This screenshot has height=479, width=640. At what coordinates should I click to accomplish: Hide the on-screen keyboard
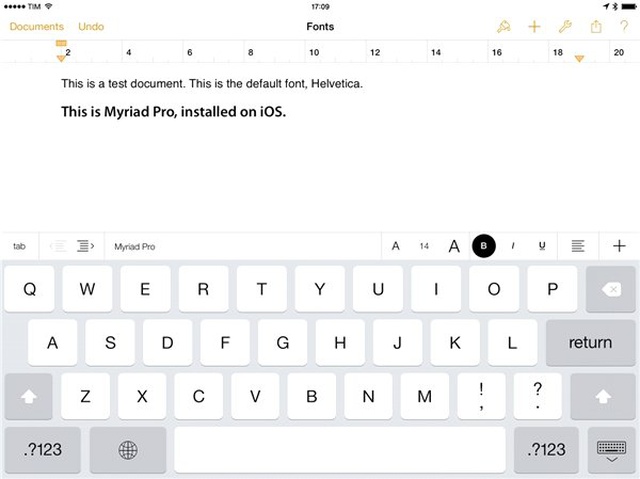click(x=611, y=450)
